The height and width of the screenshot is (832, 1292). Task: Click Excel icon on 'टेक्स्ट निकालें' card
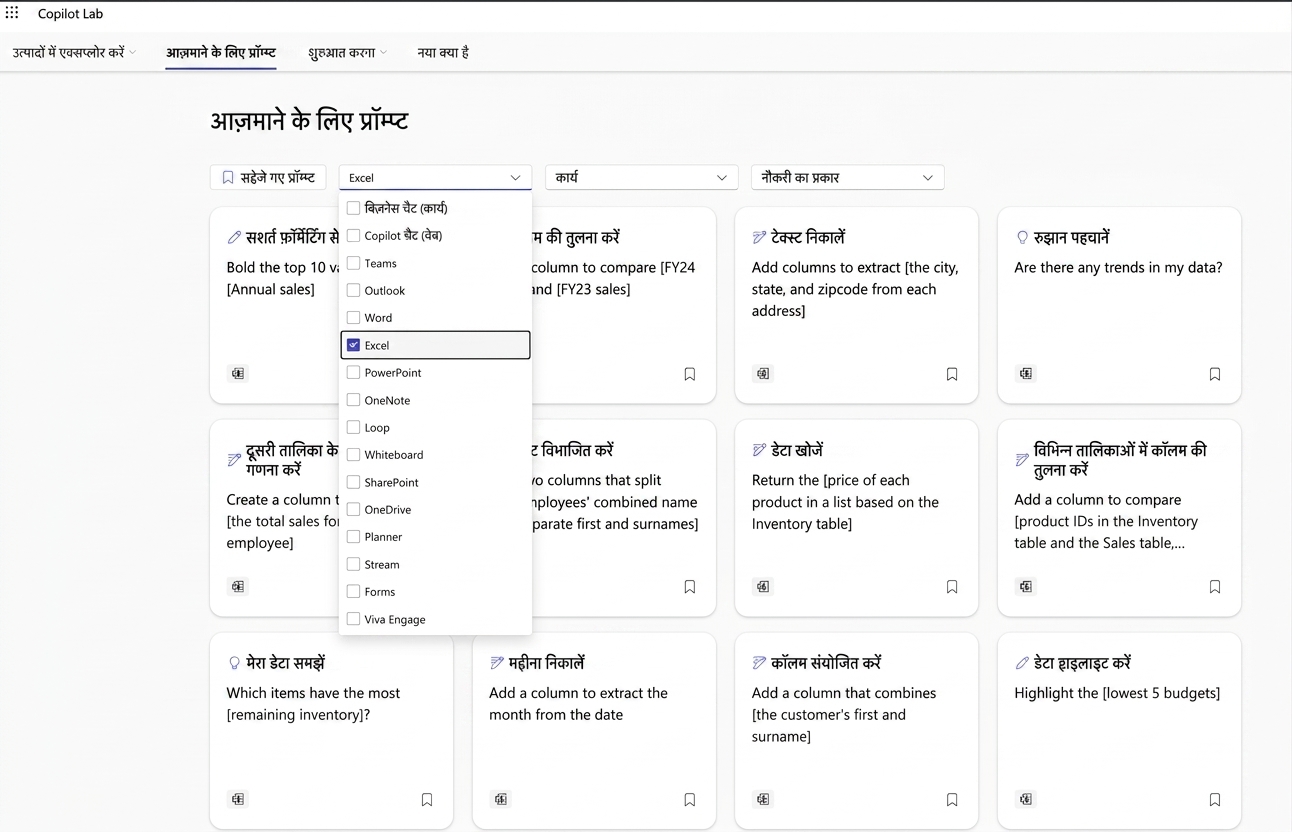(x=763, y=374)
